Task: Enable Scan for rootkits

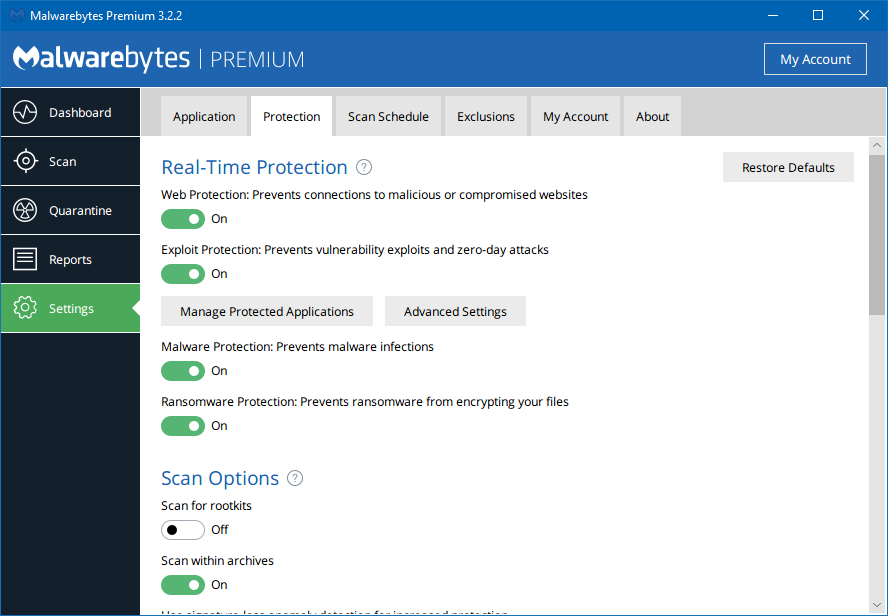Action: [182, 529]
